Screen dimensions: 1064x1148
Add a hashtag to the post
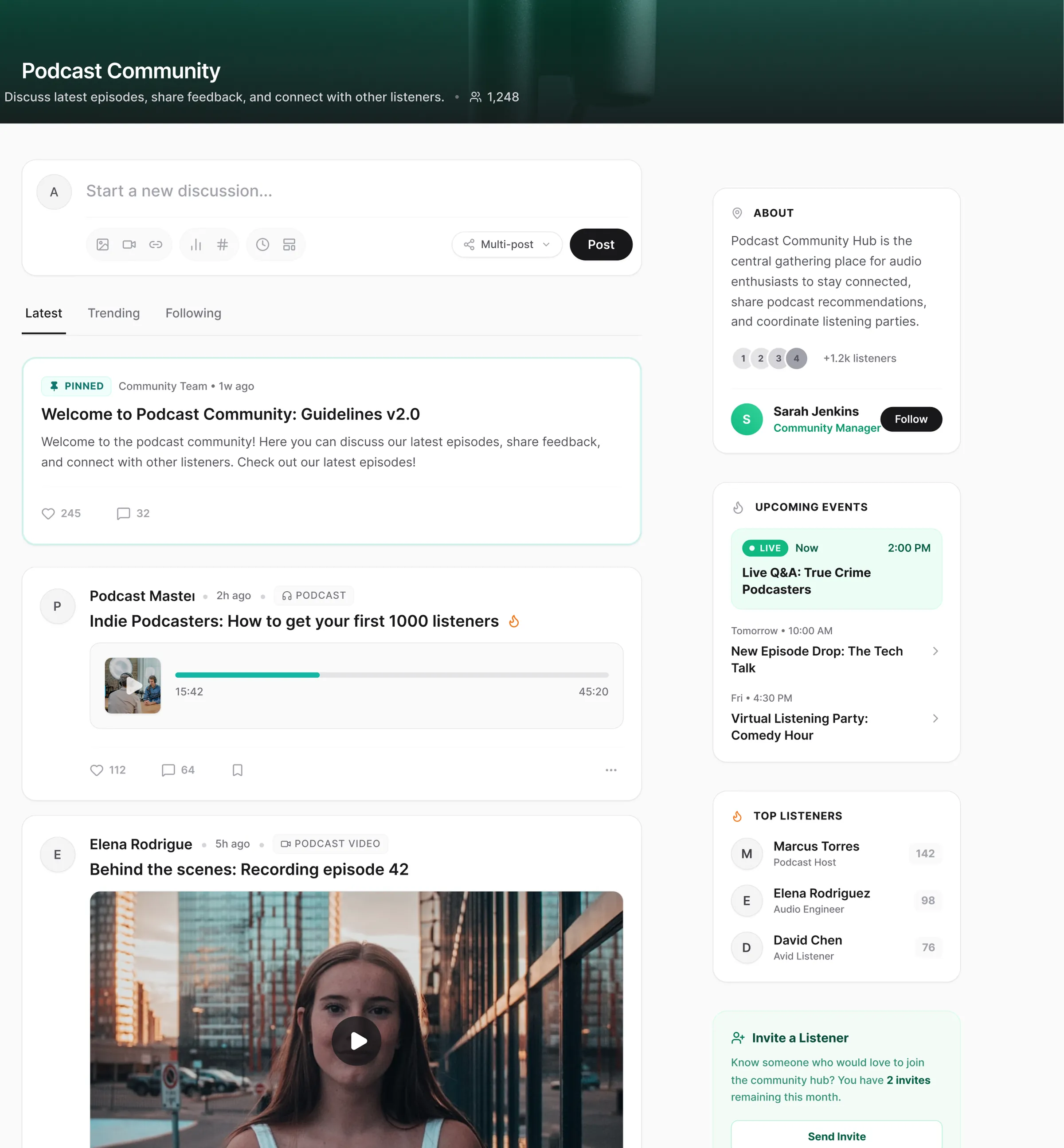tap(222, 245)
